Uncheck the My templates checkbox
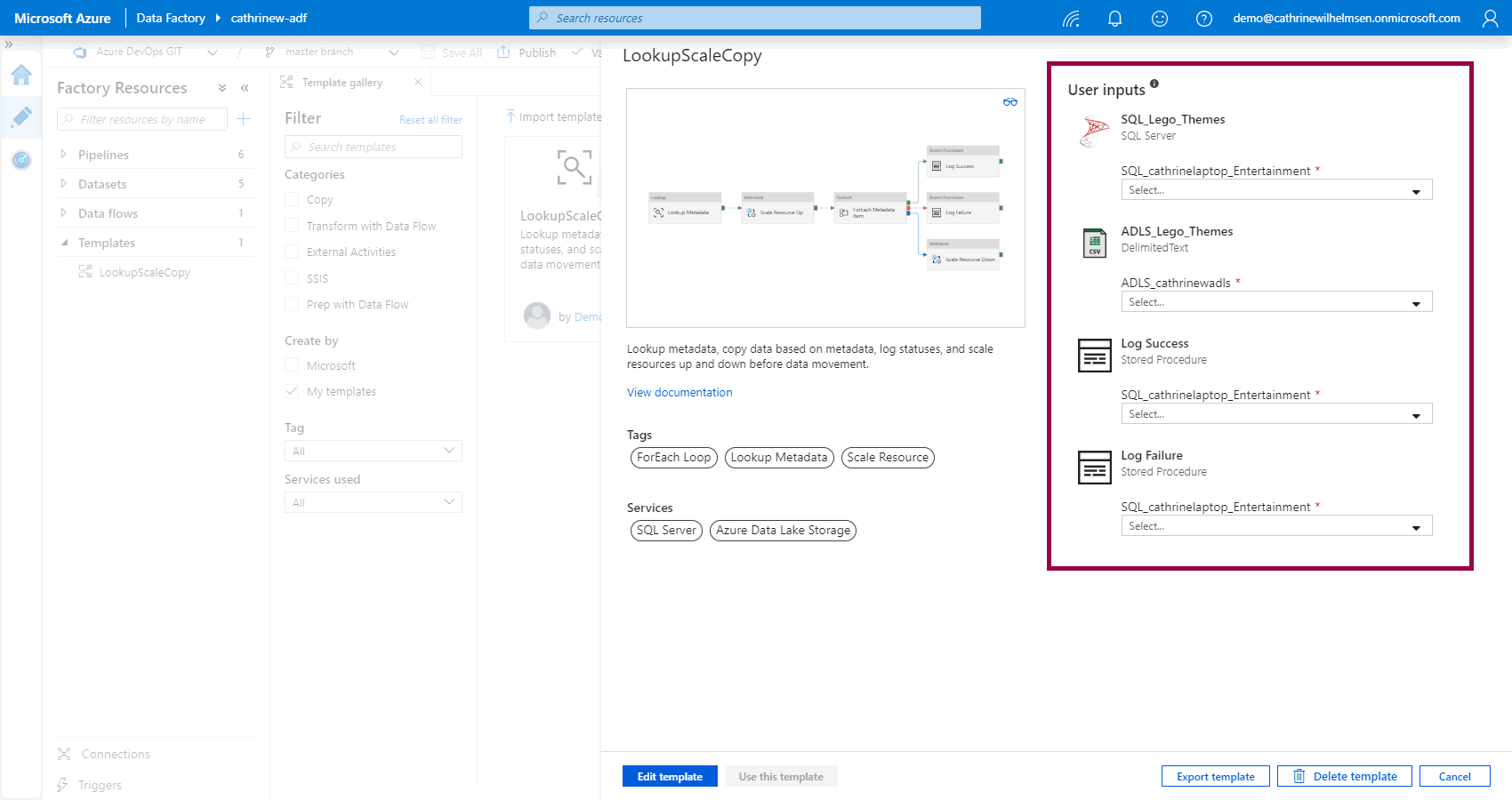Viewport: 1512px width, 800px height. [x=292, y=391]
